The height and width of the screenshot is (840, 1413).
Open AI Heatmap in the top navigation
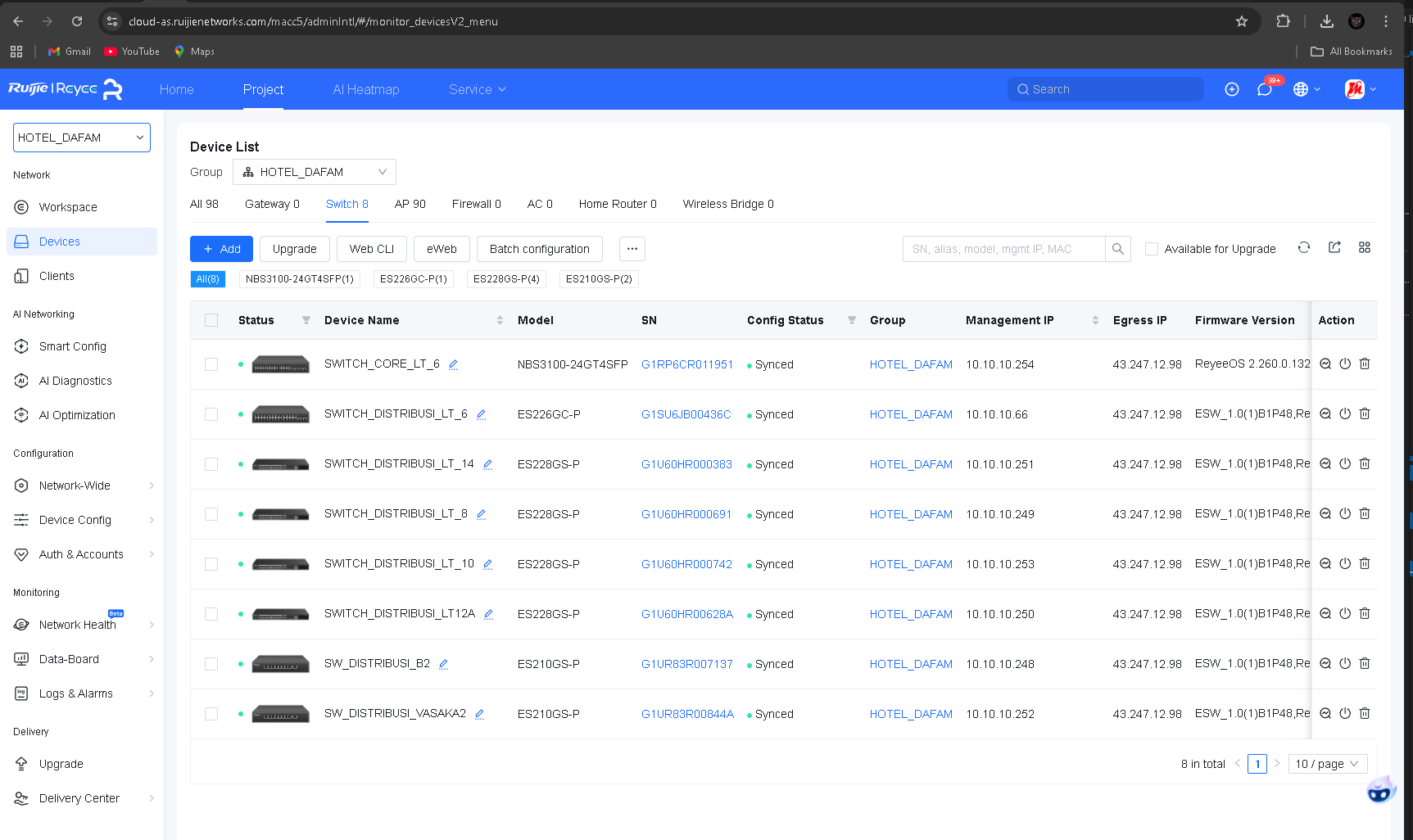(x=366, y=89)
